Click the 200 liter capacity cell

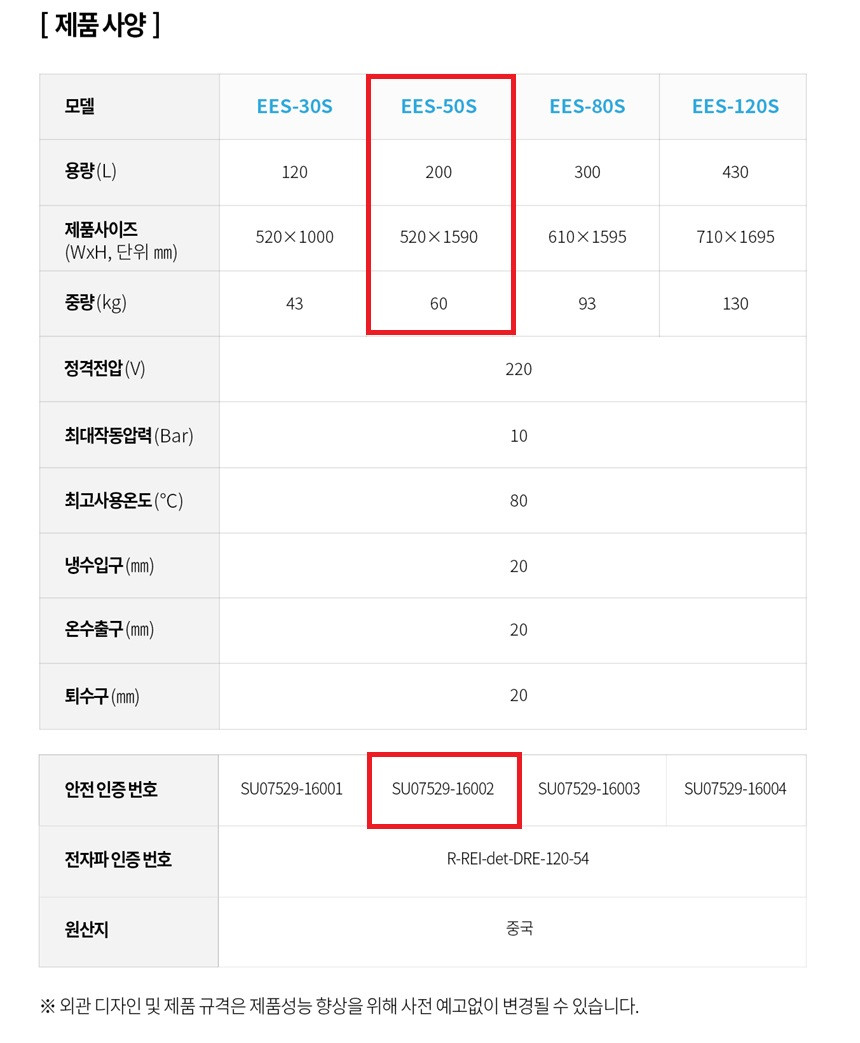tap(439, 172)
